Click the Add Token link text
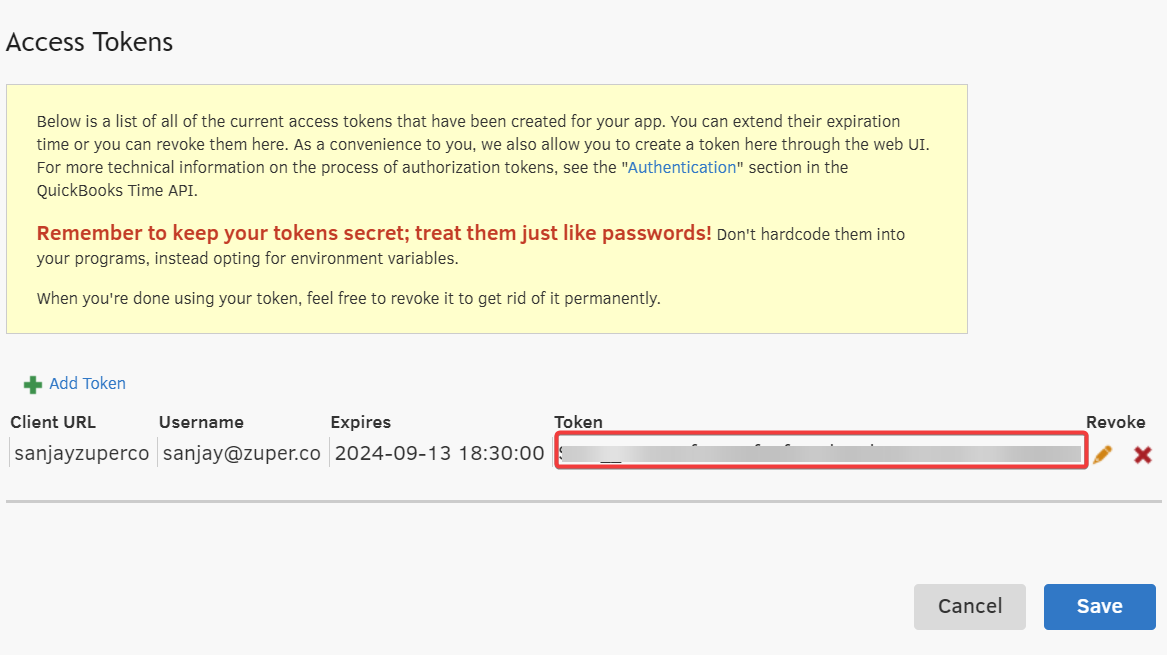 point(88,384)
